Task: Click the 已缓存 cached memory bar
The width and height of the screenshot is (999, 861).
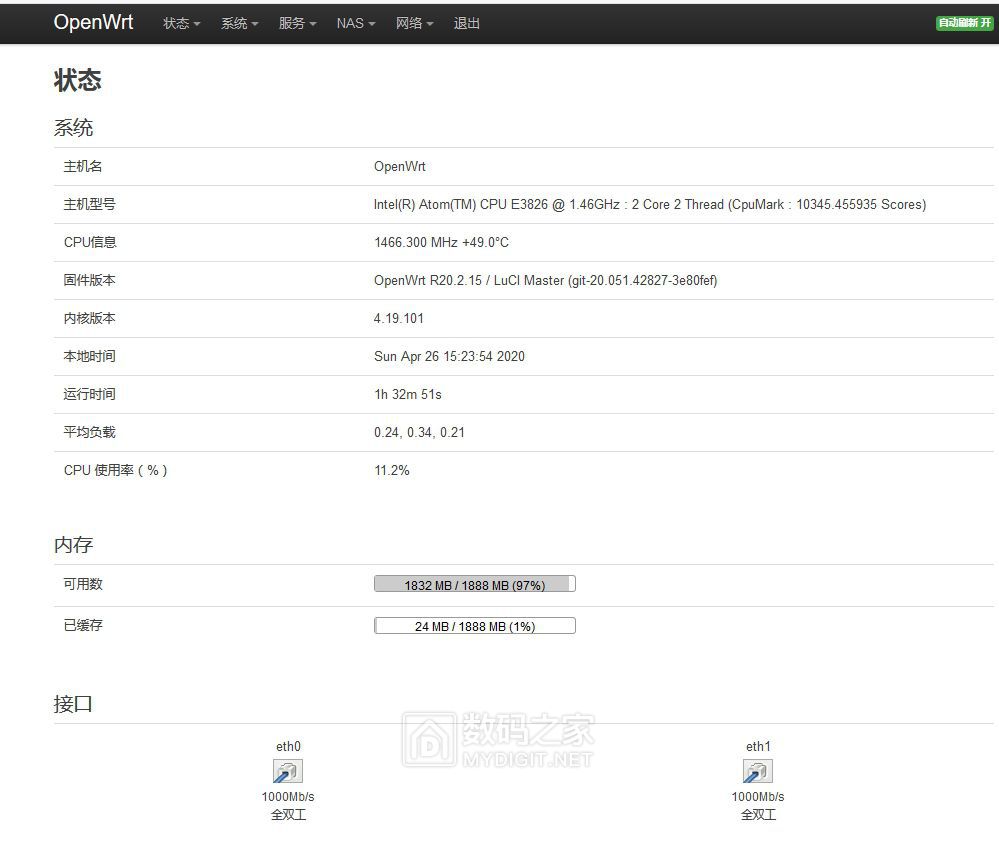Action: pos(474,627)
